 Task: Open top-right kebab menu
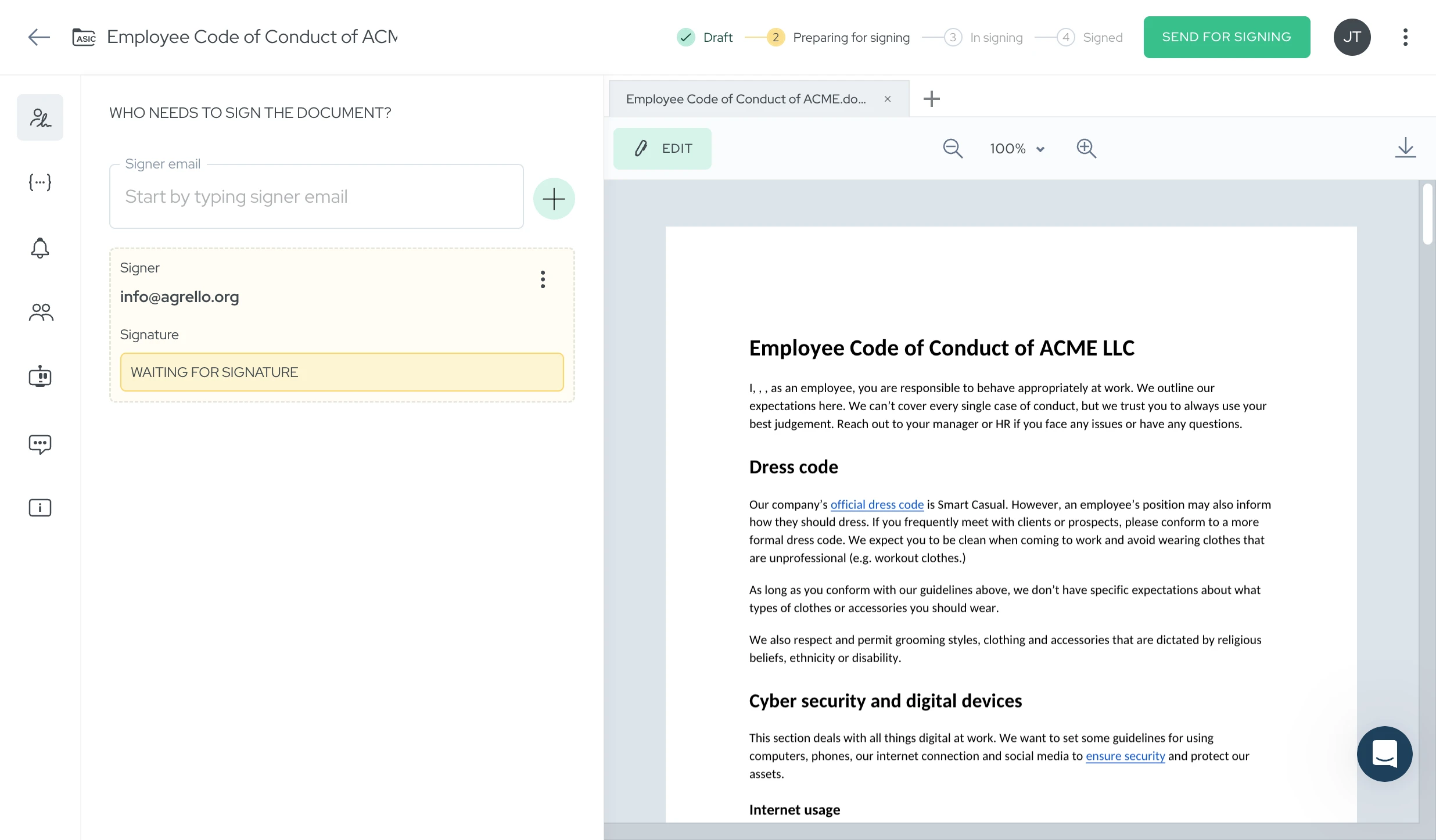1405,37
